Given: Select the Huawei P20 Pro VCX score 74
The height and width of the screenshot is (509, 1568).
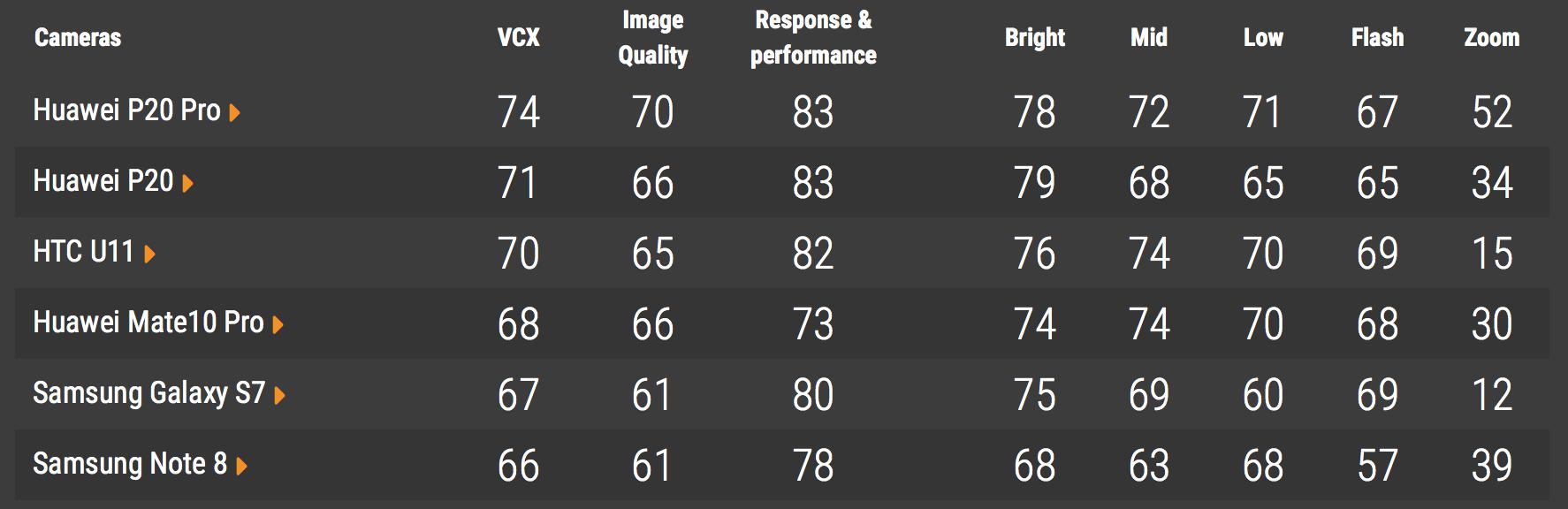Looking at the screenshot, I should point(519,112).
